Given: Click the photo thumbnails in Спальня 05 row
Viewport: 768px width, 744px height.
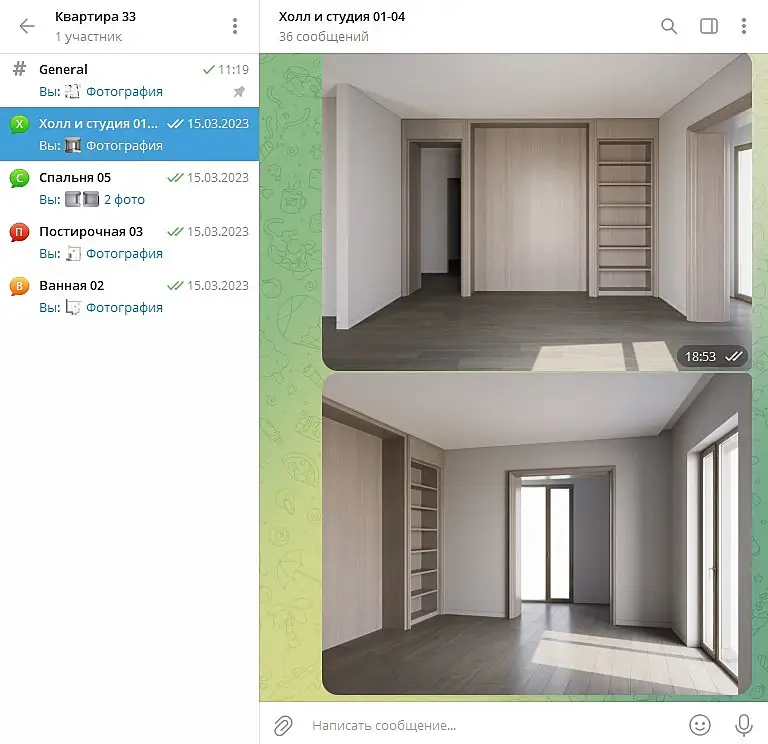Looking at the screenshot, I should click(x=82, y=199).
